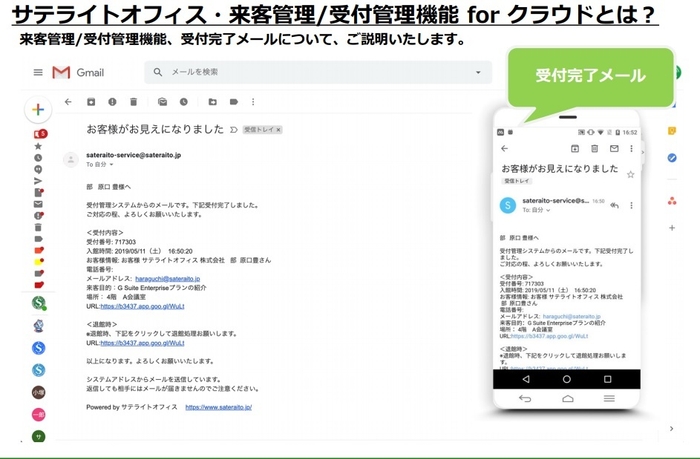
Task: Report spam using the exclamation icon
Action: [x=112, y=102]
